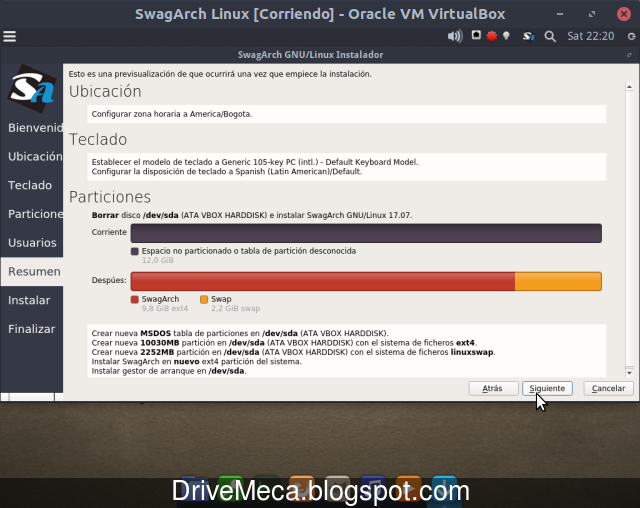
Task: Click 'Crear nueva MSDOS tabla de particiones' line
Action: tap(240, 333)
